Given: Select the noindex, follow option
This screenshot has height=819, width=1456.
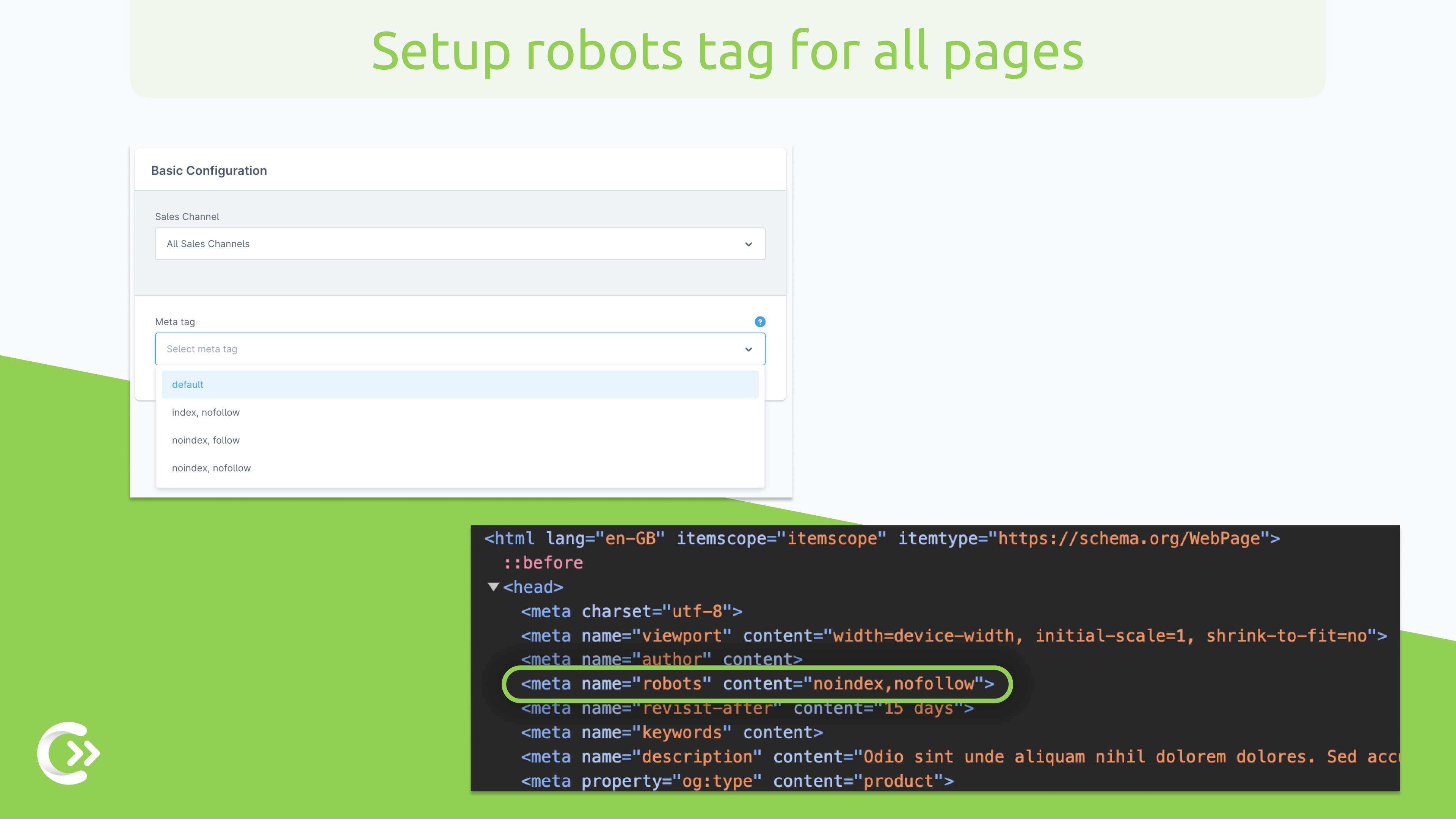Looking at the screenshot, I should [x=460, y=440].
